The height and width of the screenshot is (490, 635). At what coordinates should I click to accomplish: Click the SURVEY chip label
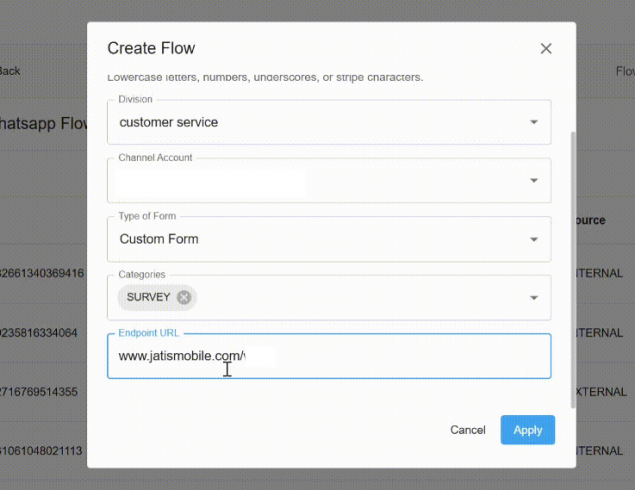[148, 297]
